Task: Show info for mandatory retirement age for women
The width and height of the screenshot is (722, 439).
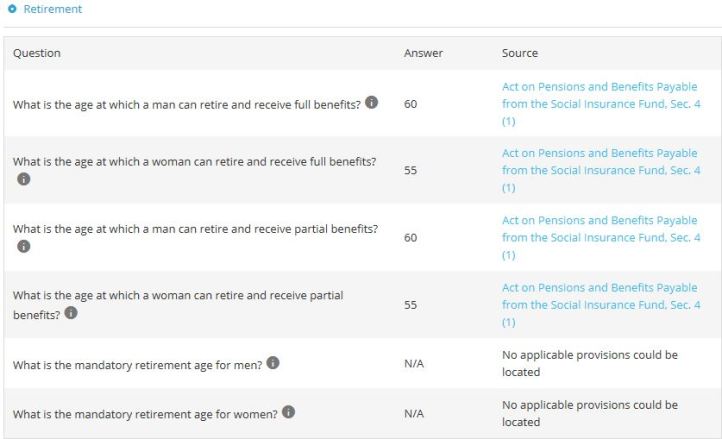Action: [x=288, y=411]
